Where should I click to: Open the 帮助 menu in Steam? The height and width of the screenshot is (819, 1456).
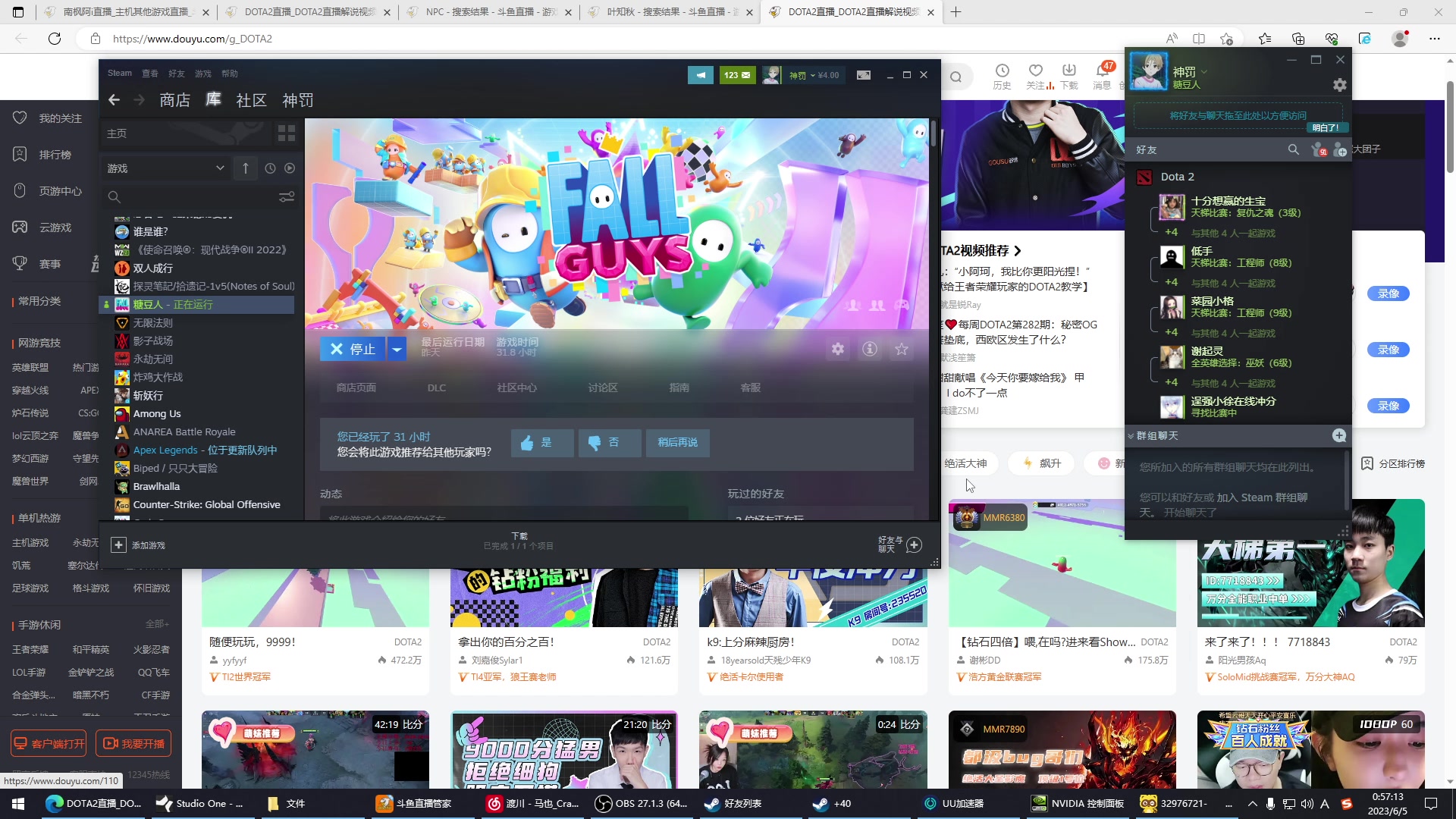230,74
